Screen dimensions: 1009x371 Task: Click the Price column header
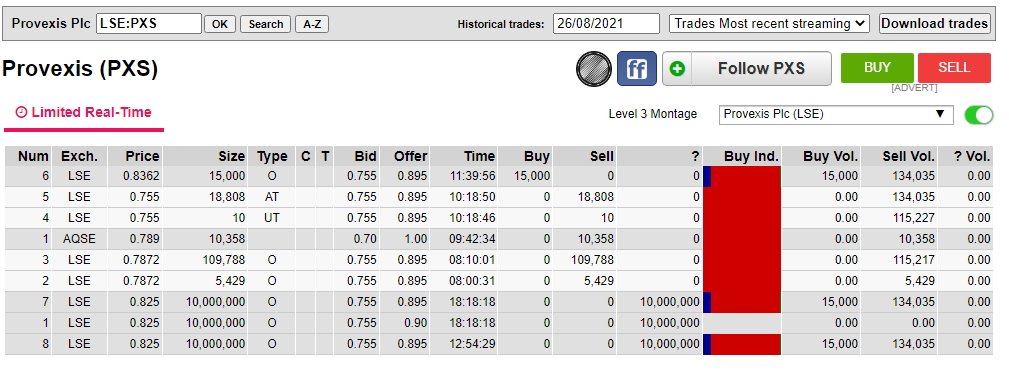[134, 156]
